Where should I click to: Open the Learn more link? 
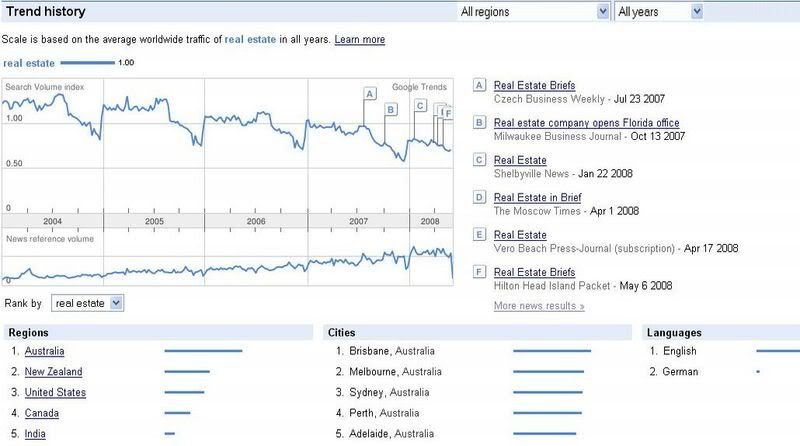360,39
